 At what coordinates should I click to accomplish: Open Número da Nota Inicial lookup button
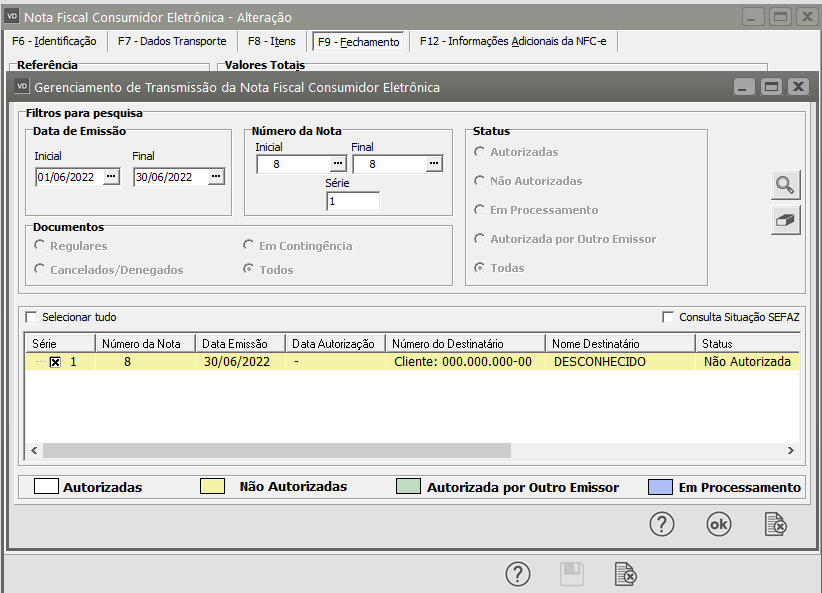point(337,164)
